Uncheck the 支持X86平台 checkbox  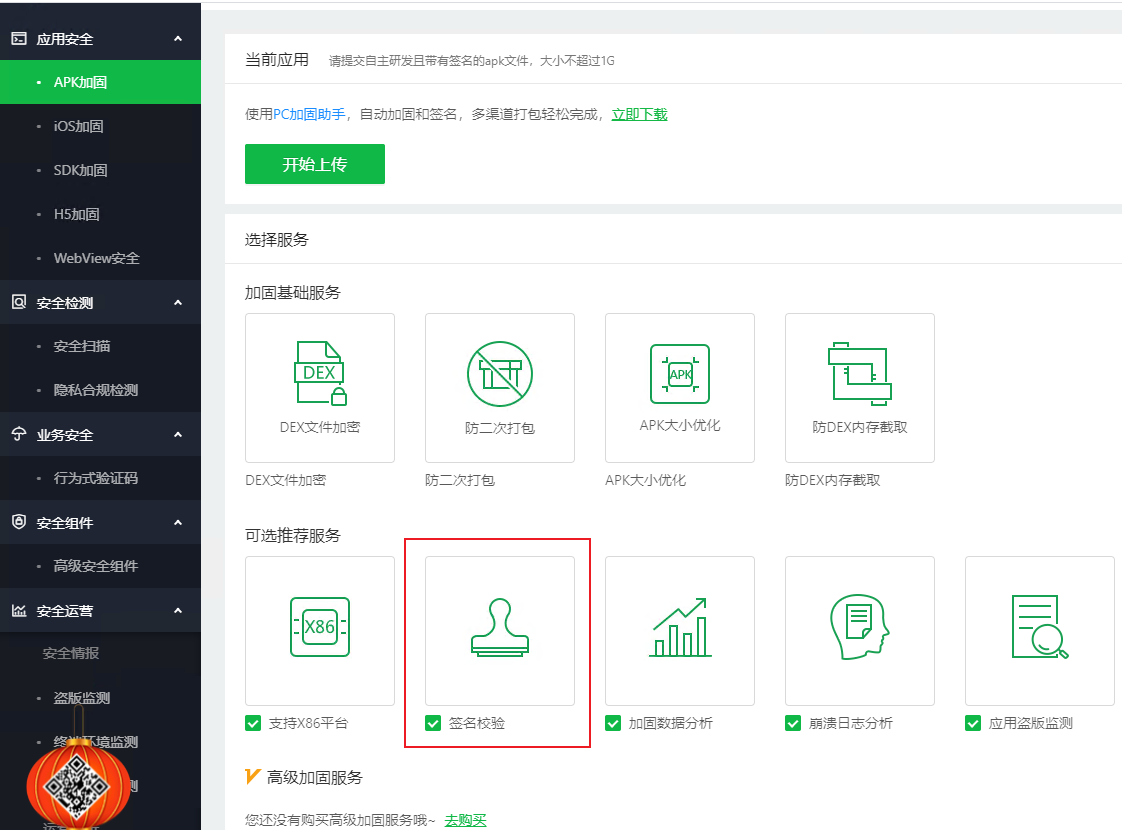(253, 723)
